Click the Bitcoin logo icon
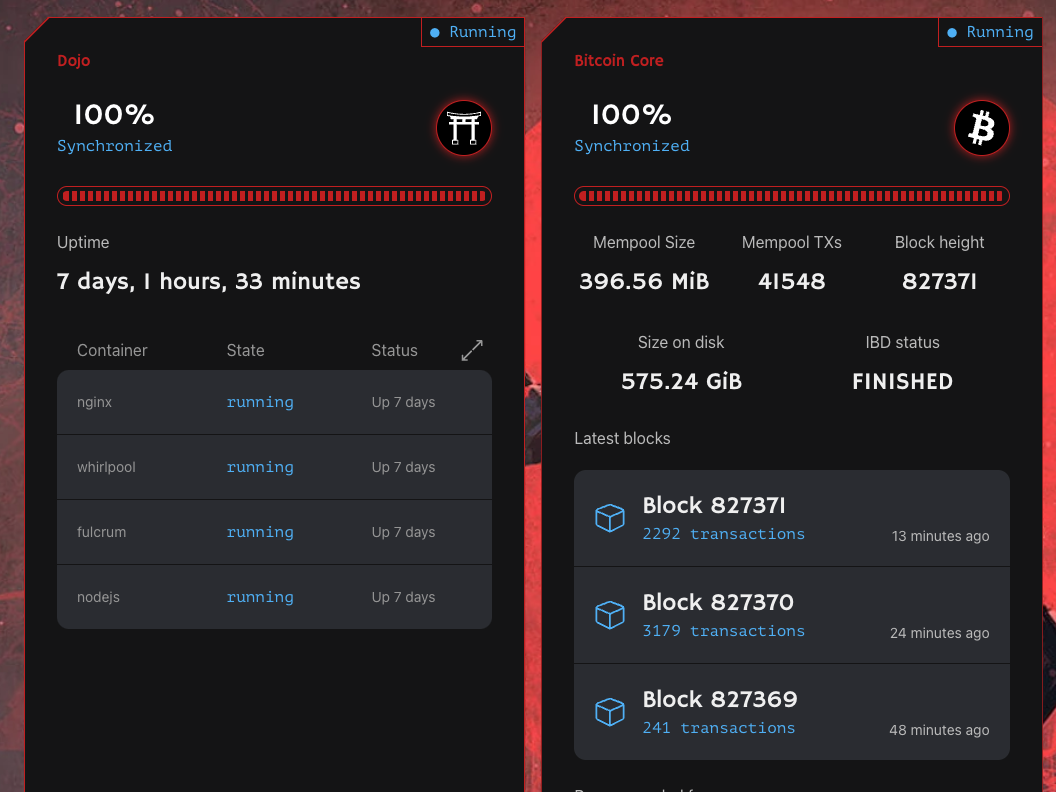 [981, 128]
